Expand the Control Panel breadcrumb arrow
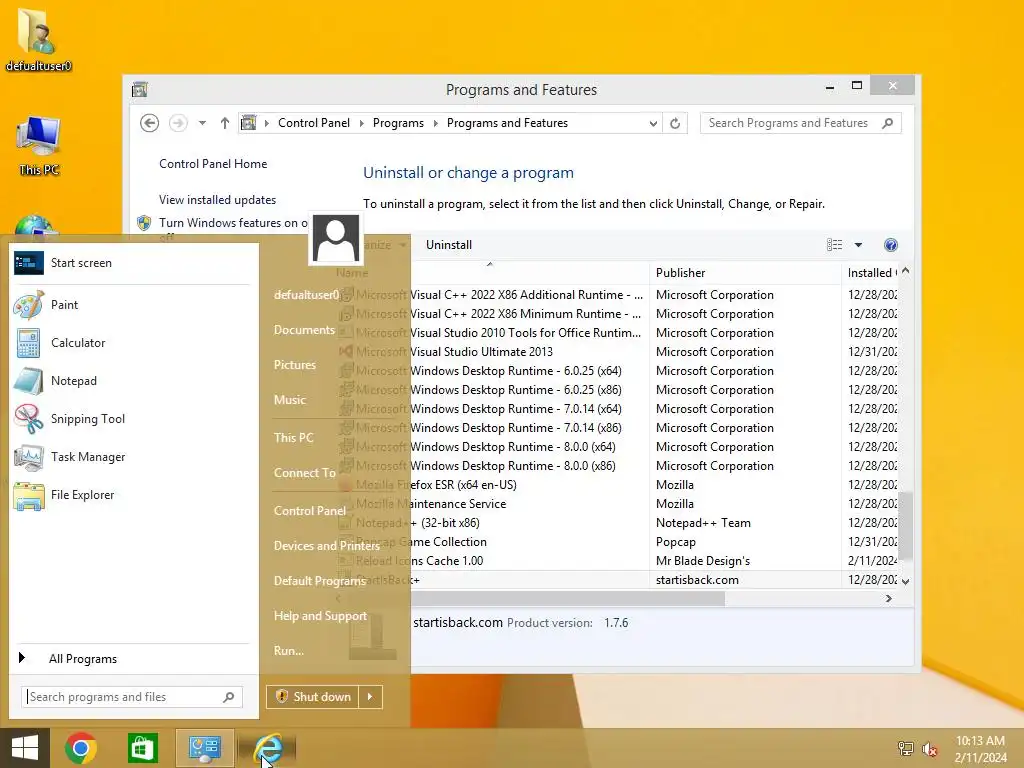 click(362, 123)
